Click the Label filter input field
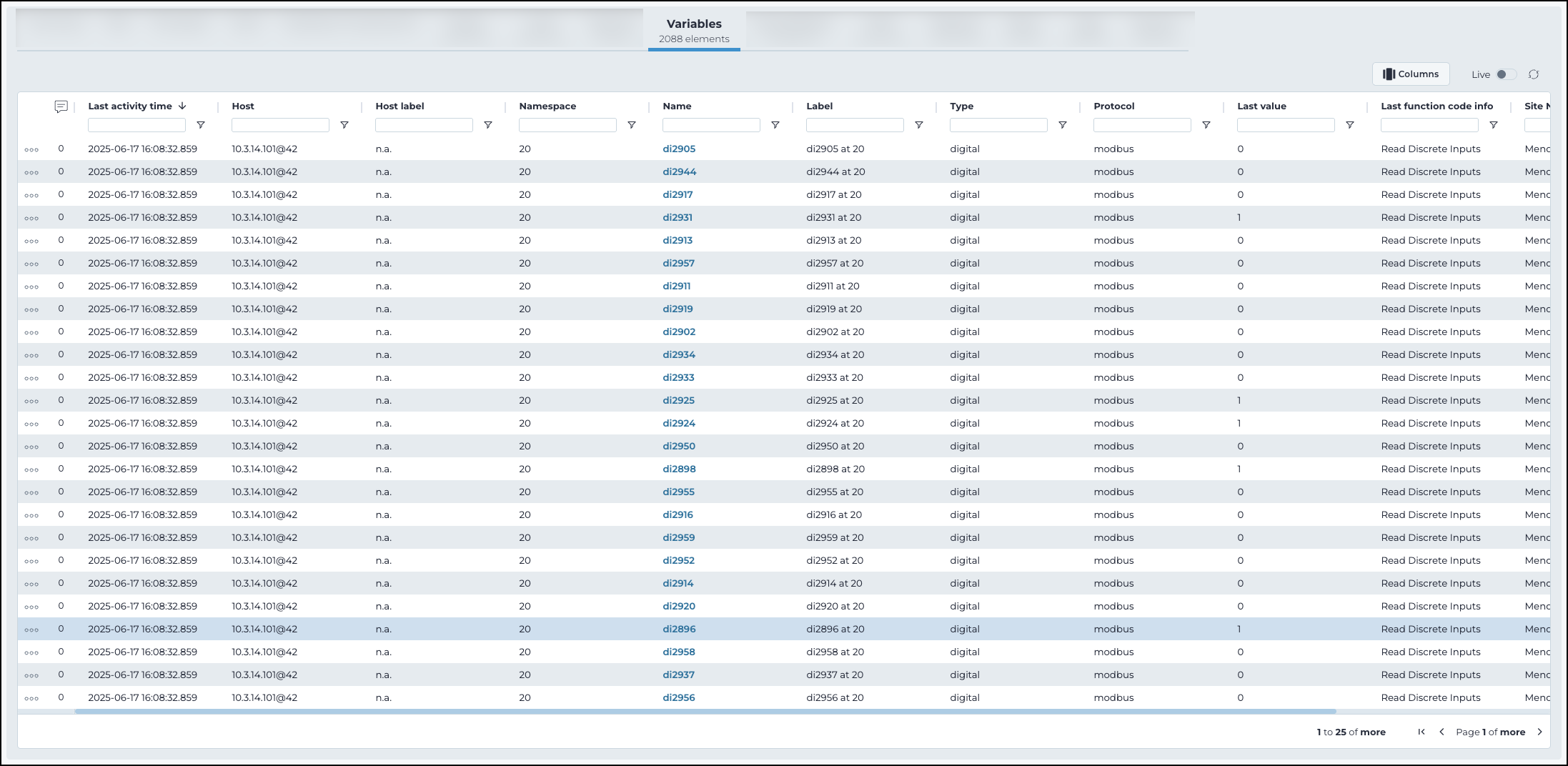Screen dimensions: 1568x766 tap(855, 125)
